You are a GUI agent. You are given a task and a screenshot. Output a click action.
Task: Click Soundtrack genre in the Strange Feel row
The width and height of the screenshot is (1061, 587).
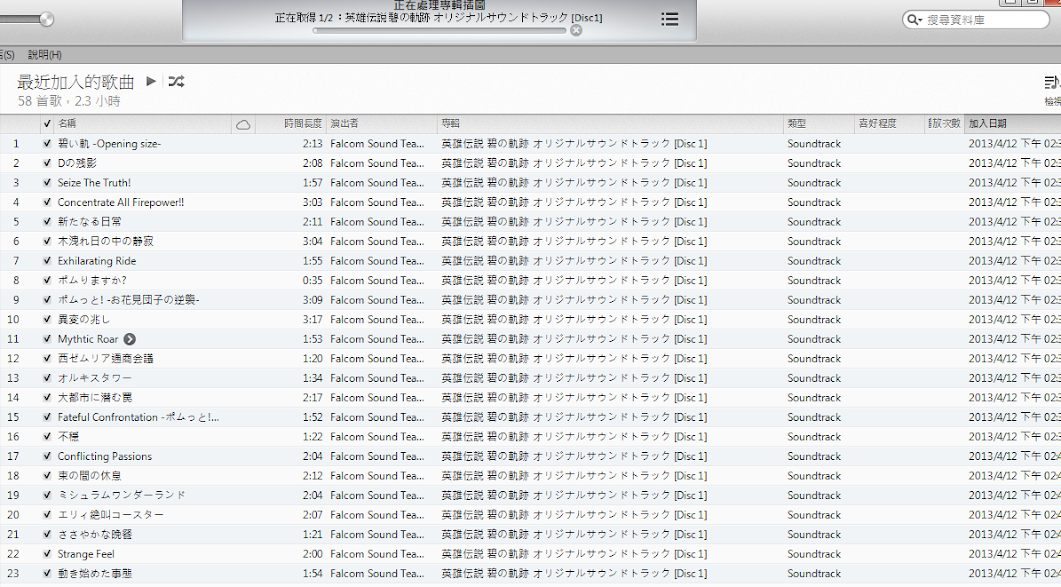coord(814,554)
